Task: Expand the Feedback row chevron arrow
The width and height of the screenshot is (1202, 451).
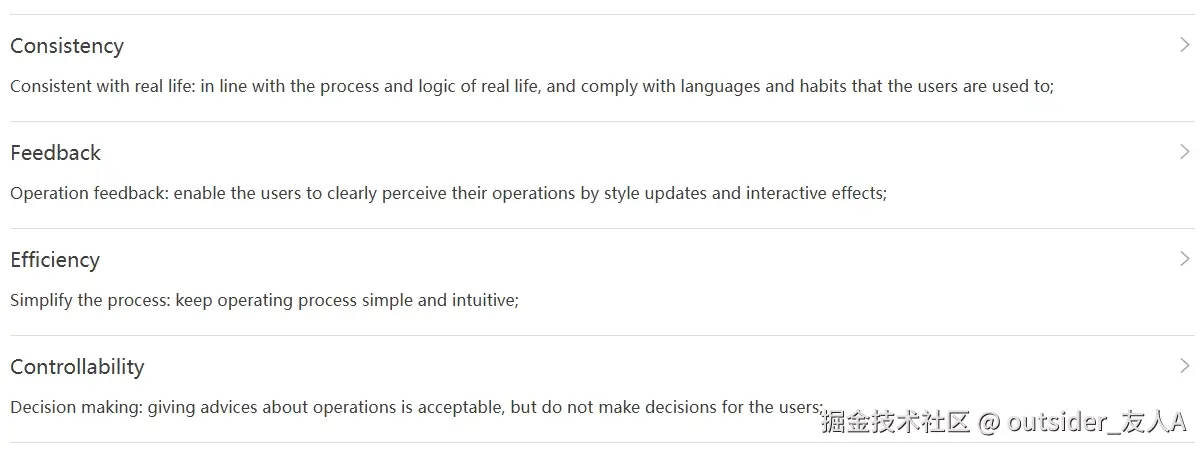Action: click(1185, 152)
